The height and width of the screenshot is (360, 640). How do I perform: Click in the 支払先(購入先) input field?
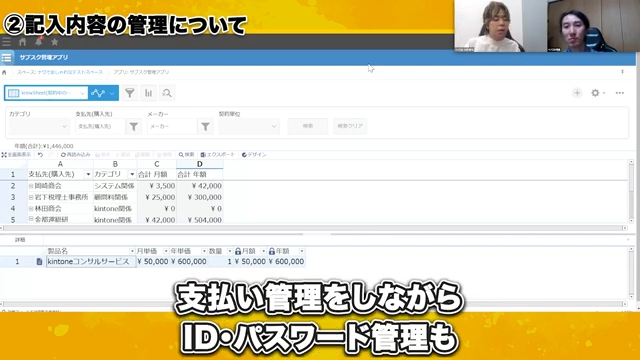[x=100, y=127]
